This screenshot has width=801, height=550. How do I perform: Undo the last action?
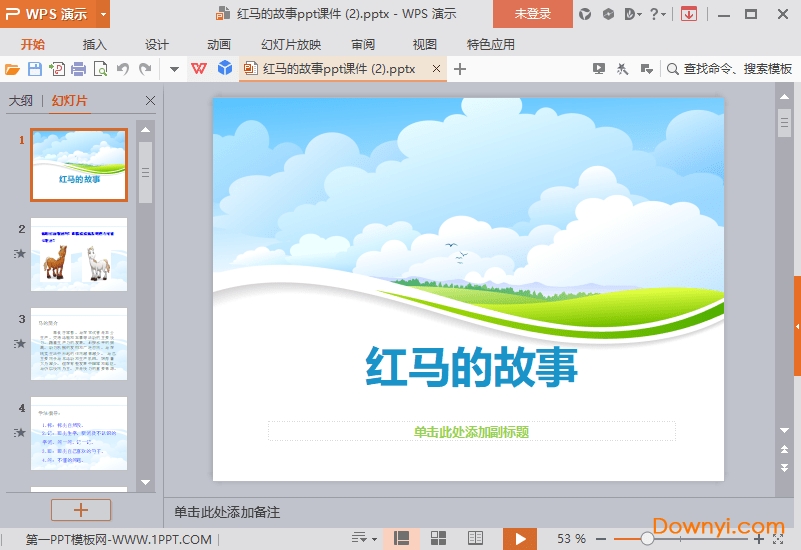[x=123, y=69]
